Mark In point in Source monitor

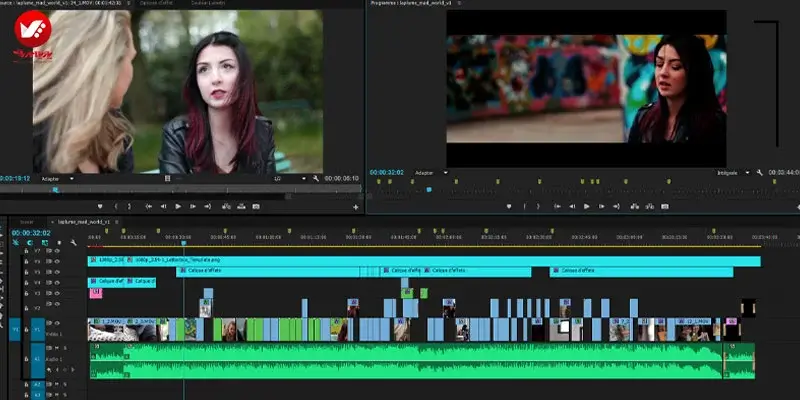pyautogui.click(x=116, y=206)
